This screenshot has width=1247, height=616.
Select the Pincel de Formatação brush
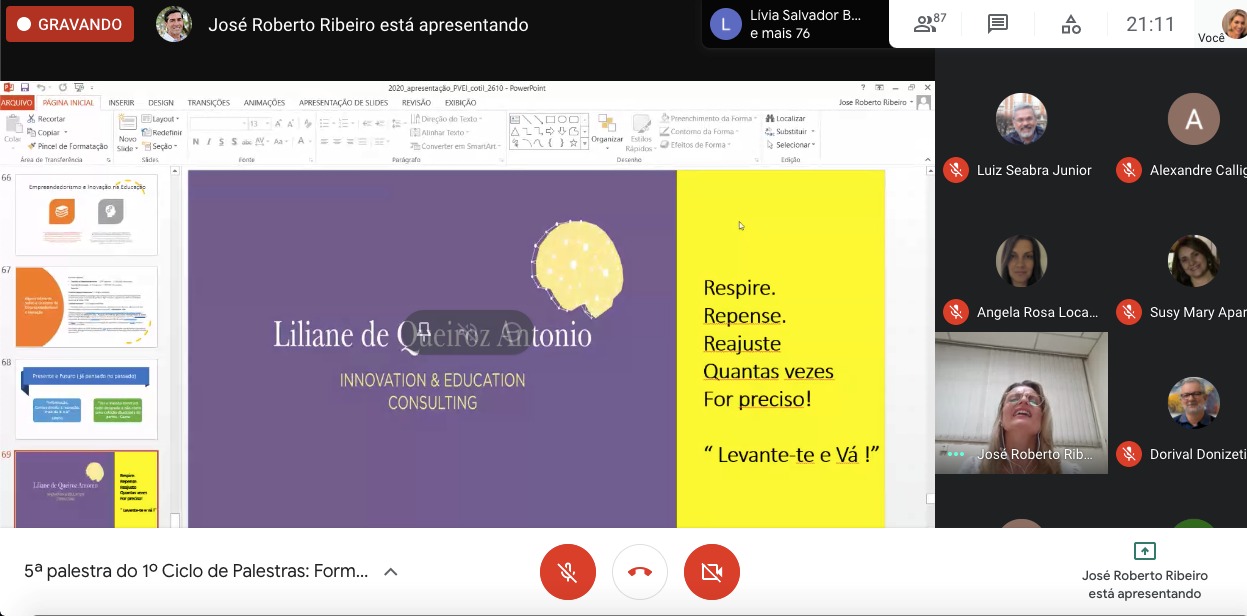[68, 146]
